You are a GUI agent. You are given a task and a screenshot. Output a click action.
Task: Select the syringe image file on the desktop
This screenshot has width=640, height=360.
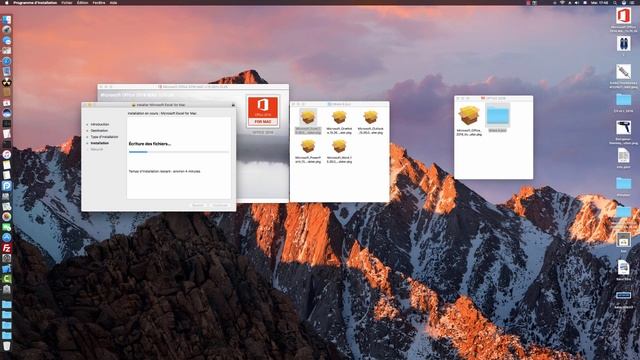click(x=623, y=72)
